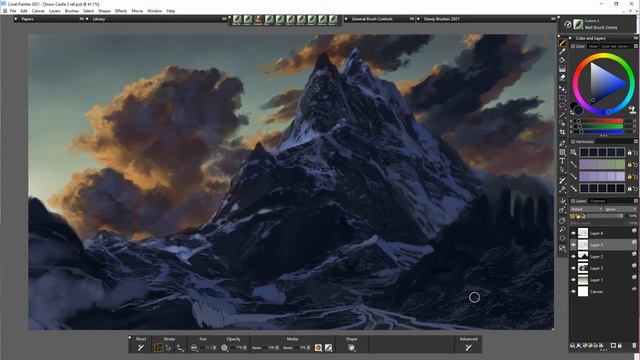Viewport: 640px width, 360px height.
Task: Open the Harmonies panel options menu
Action: click(636, 141)
